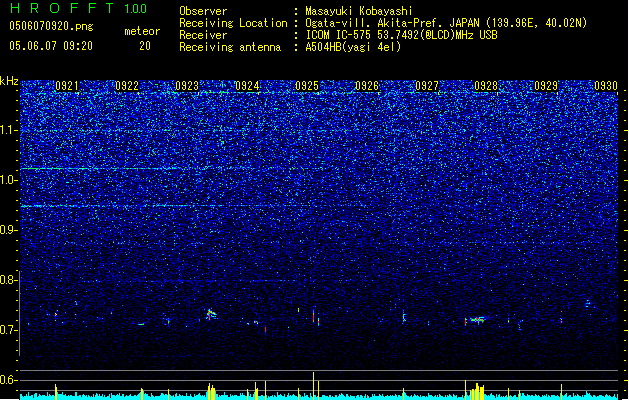Select observer name Masayuki Kobayashi

(x=359, y=11)
